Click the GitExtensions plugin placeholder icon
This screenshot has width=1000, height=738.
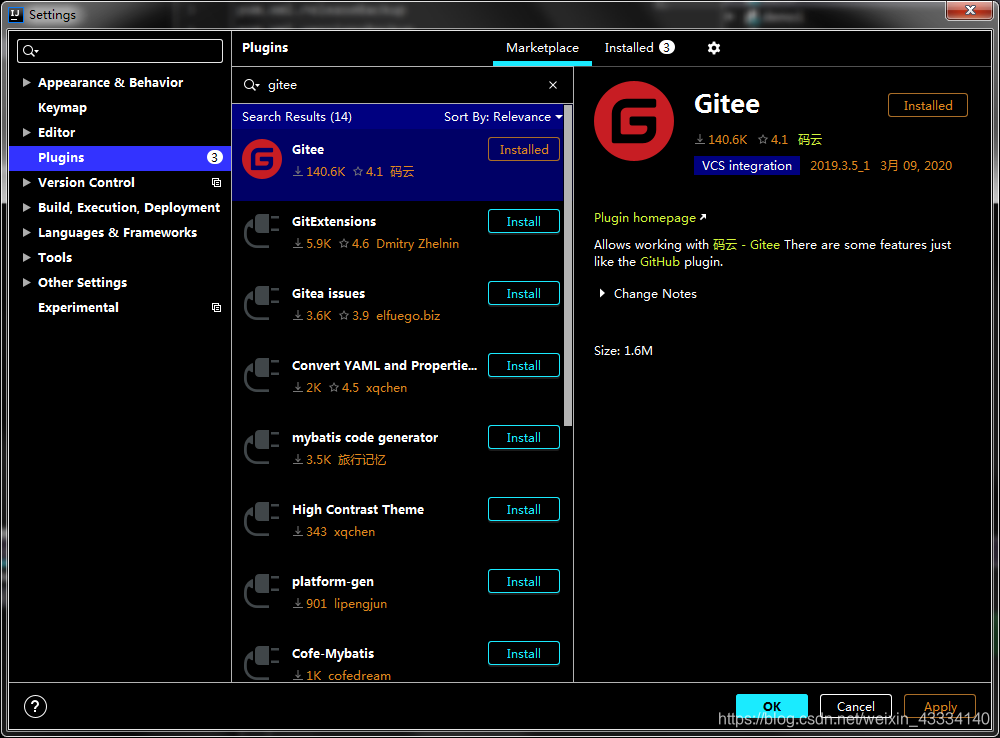pos(261,232)
